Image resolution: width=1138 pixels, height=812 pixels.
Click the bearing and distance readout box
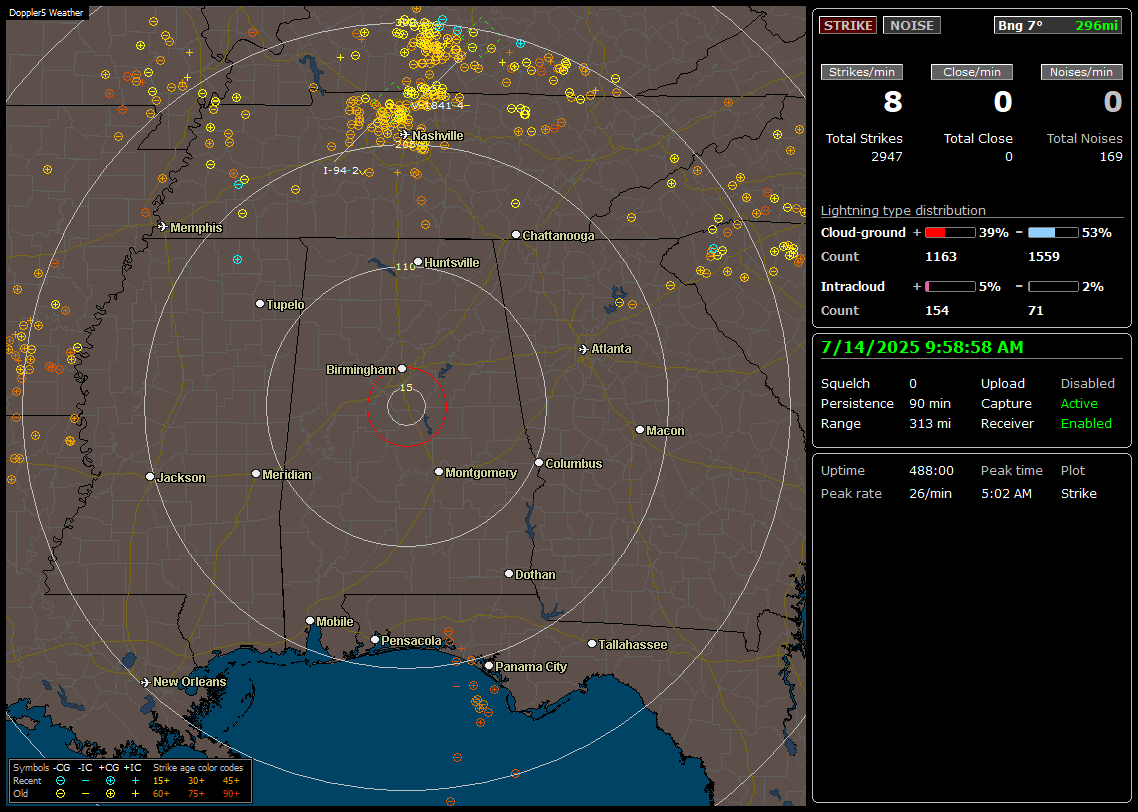1057,25
